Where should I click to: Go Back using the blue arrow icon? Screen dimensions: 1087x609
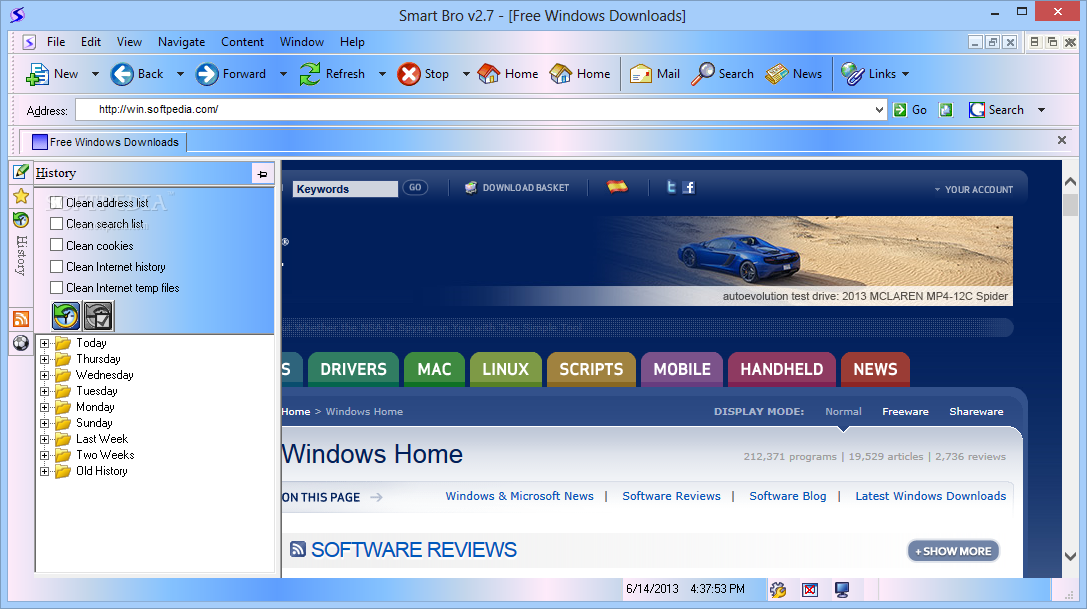pyautogui.click(x=122, y=74)
